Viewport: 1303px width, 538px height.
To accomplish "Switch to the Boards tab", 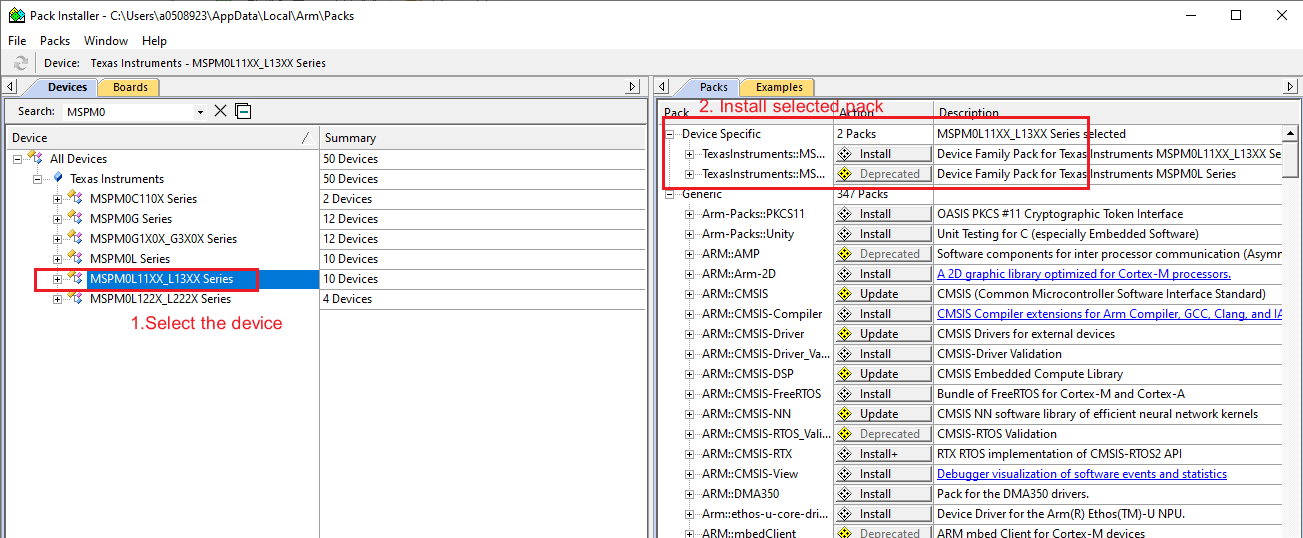I will [x=130, y=87].
